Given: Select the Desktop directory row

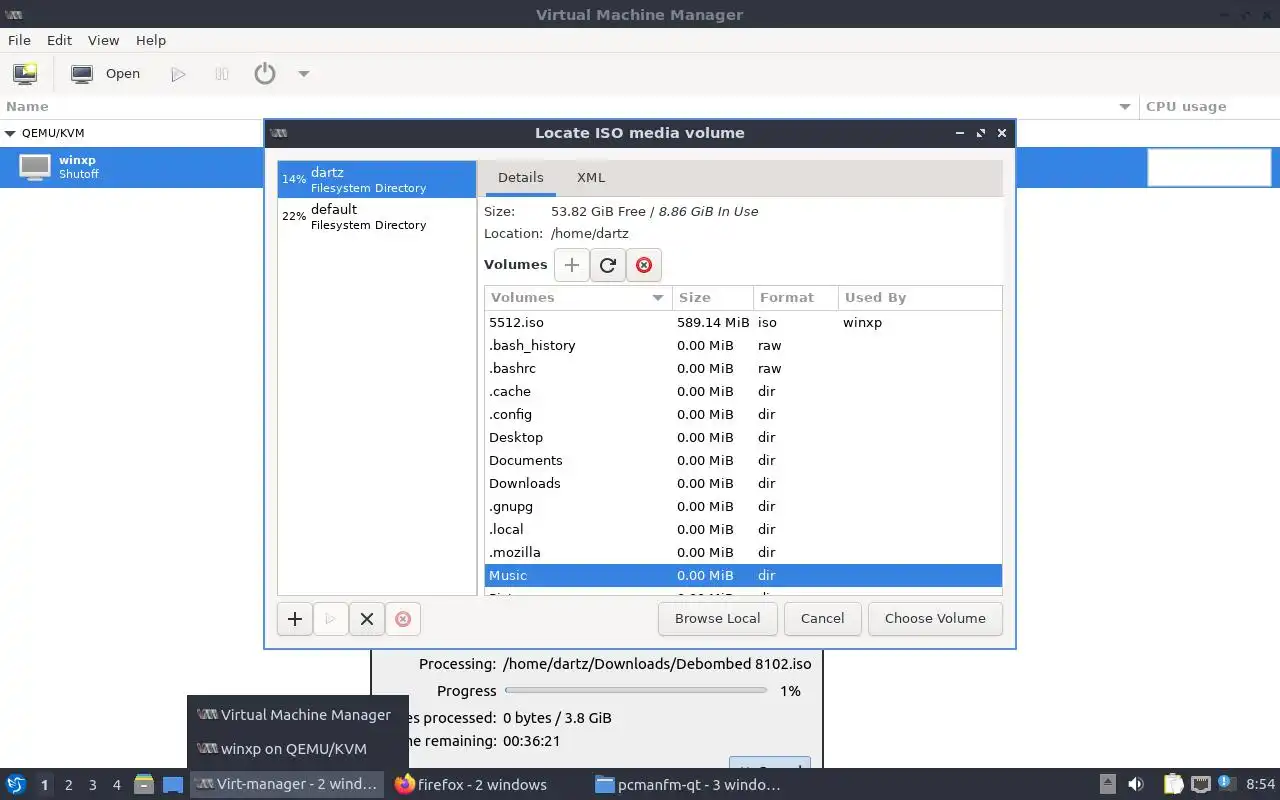Looking at the screenshot, I should (x=743, y=437).
